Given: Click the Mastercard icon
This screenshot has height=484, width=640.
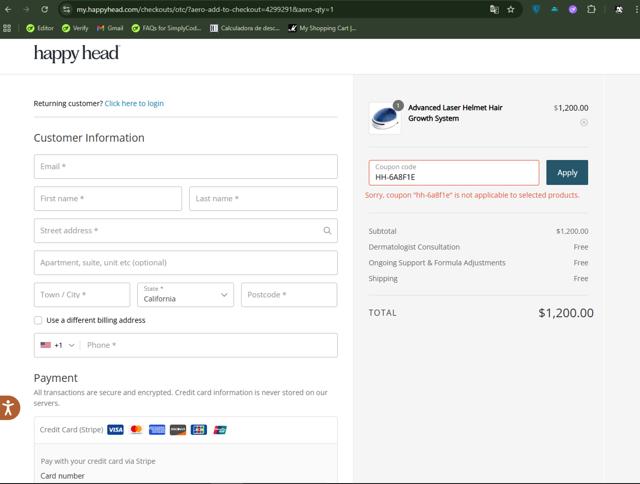Looking at the screenshot, I should pos(136,430).
